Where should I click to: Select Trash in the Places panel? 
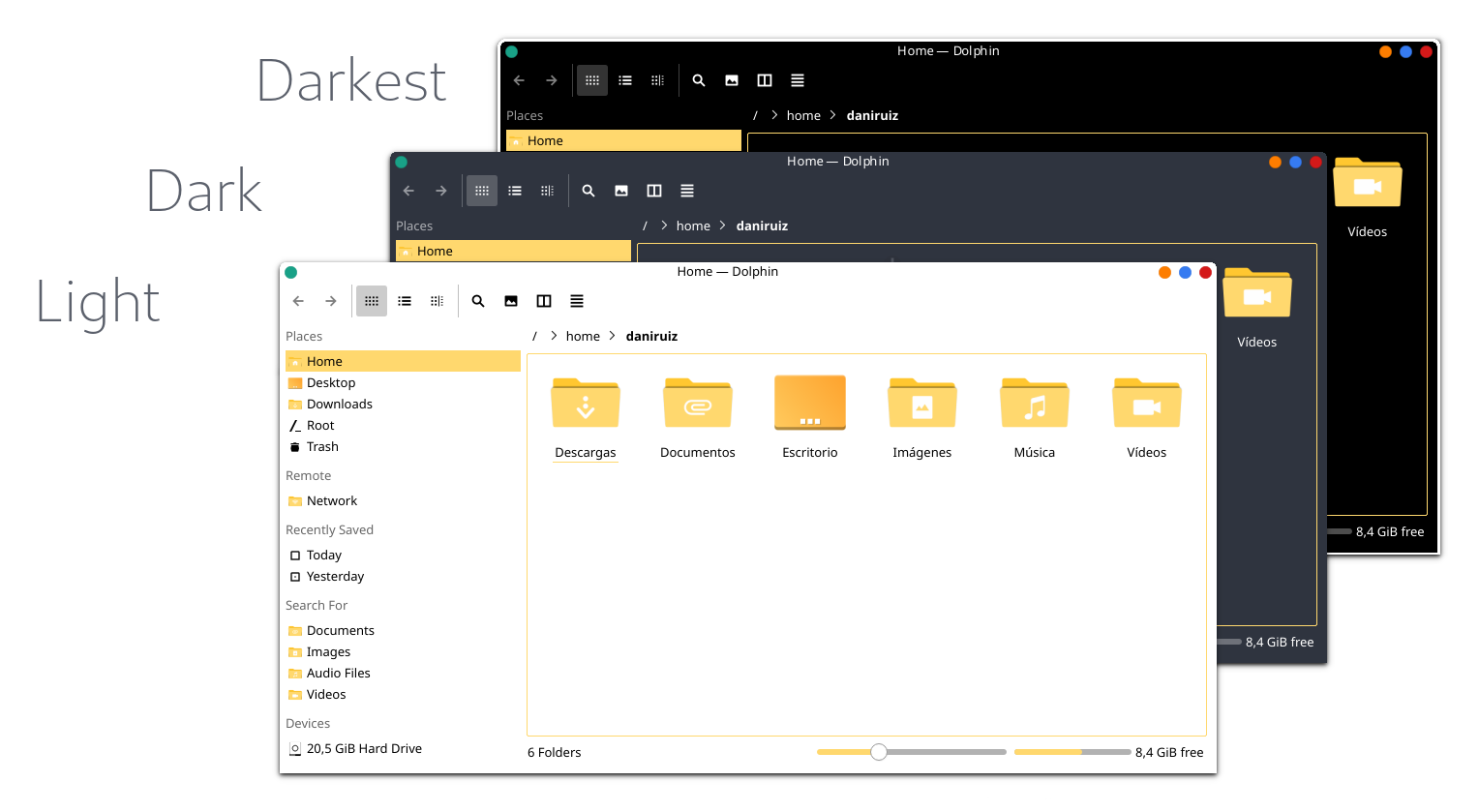click(403, 447)
